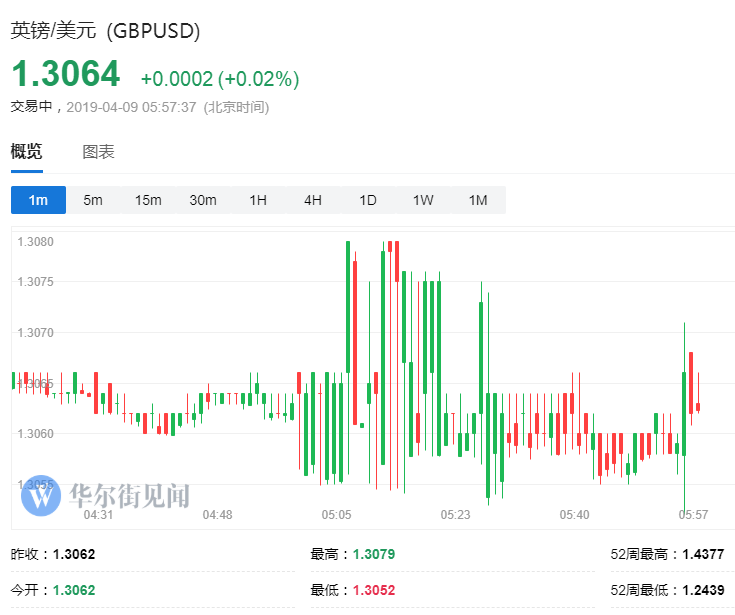Click the 英镑/美元 (GBPUSD) title

[105, 31]
